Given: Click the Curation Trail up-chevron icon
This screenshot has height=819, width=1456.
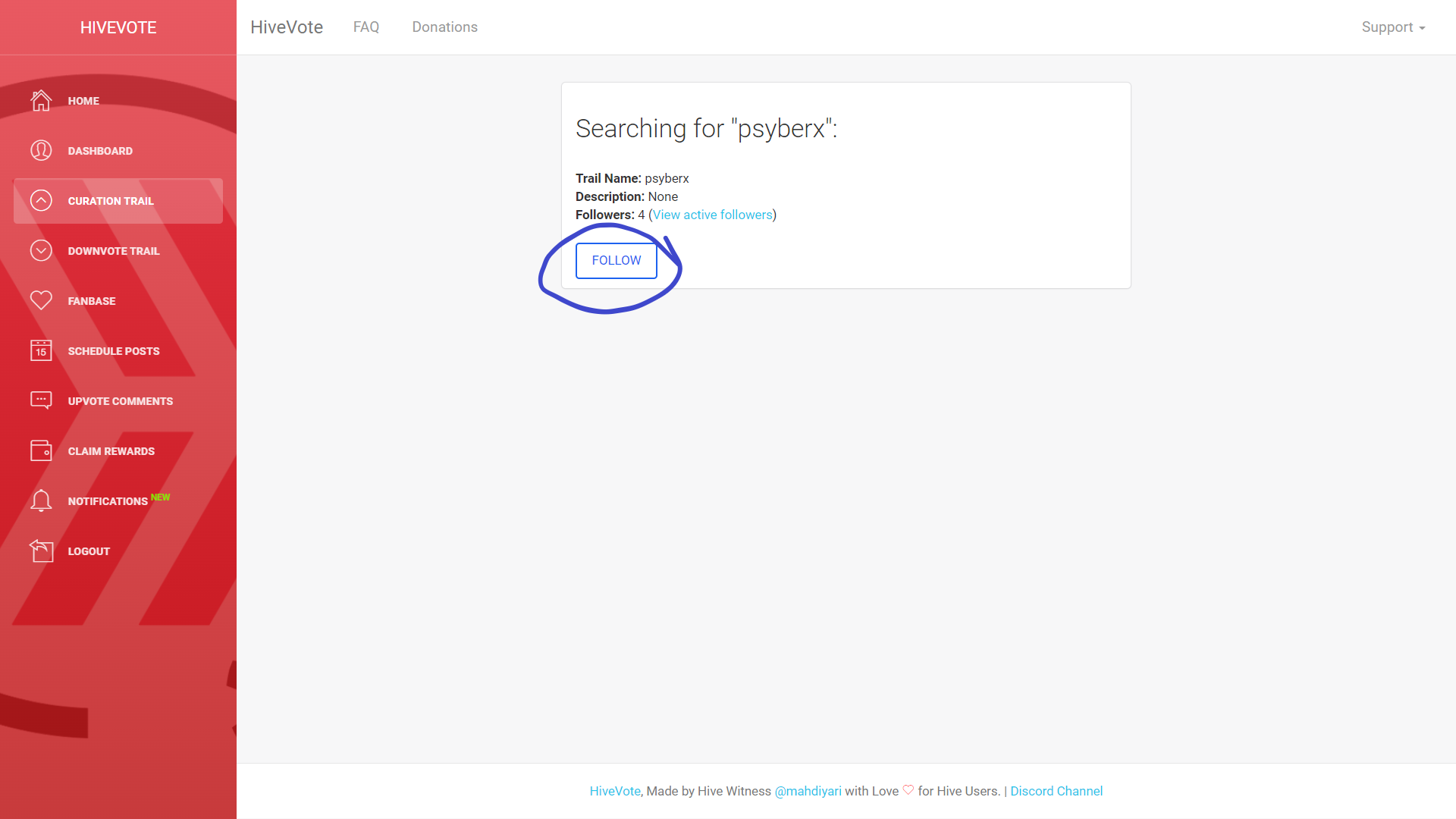Looking at the screenshot, I should pos(41,200).
